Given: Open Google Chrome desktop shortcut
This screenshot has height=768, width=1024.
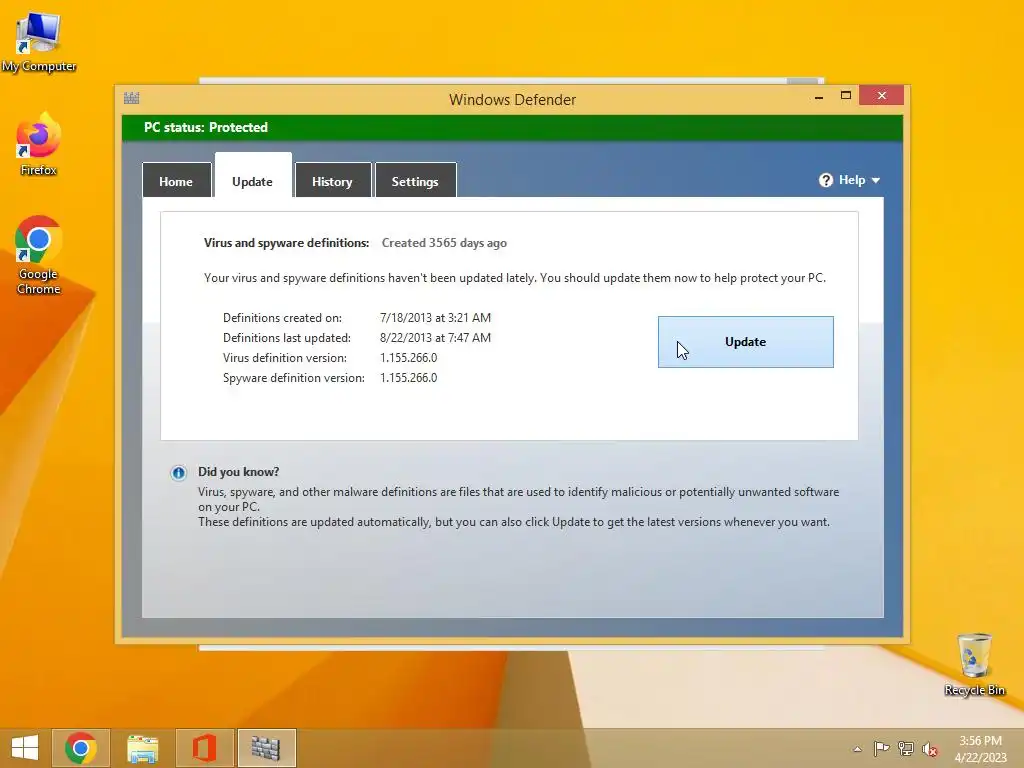Looking at the screenshot, I should pyautogui.click(x=39, y=255).
